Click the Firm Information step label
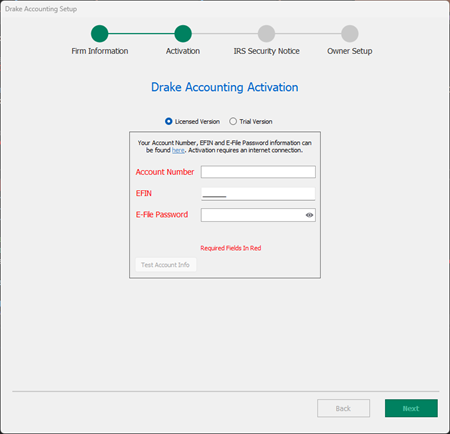 pos(100,51)
